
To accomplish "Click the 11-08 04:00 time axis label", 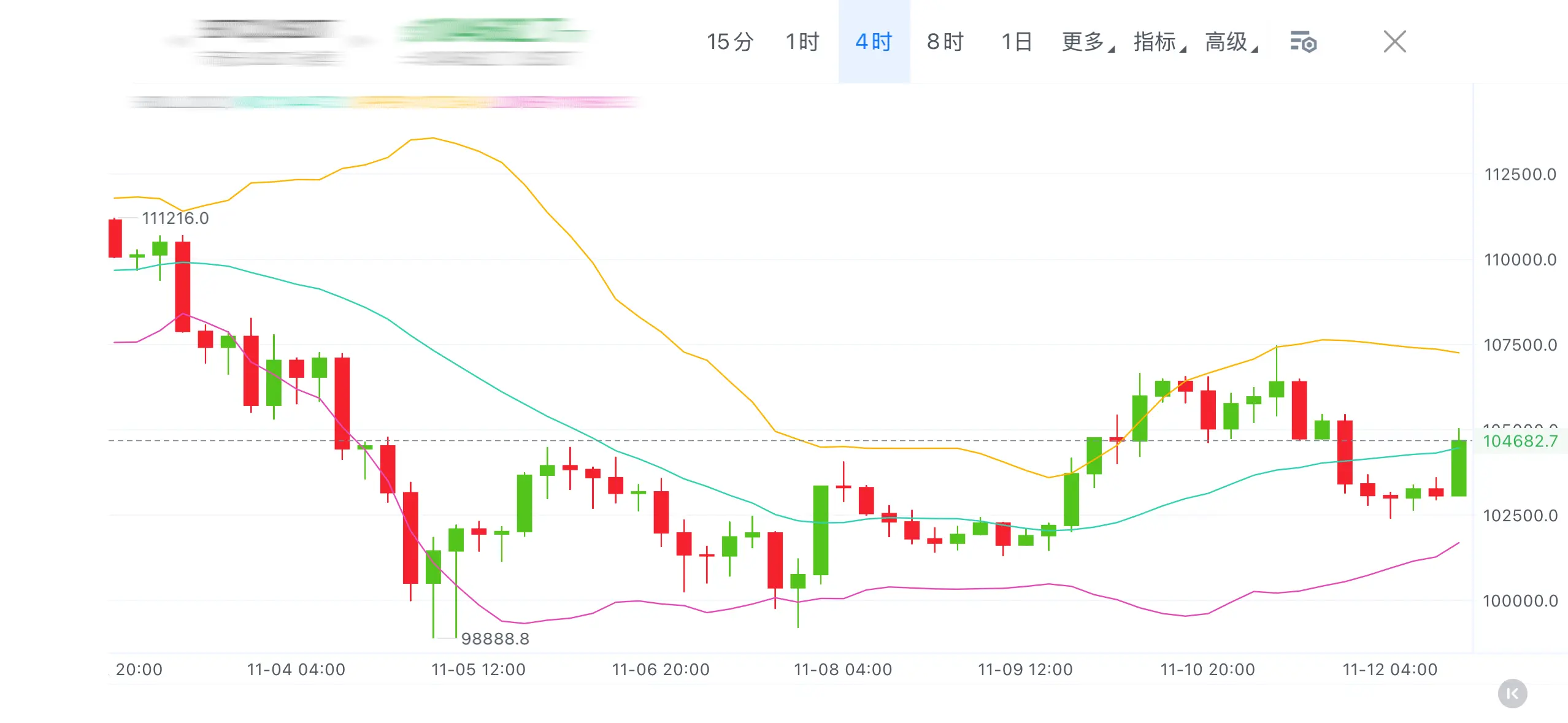I will pos(842,669).
